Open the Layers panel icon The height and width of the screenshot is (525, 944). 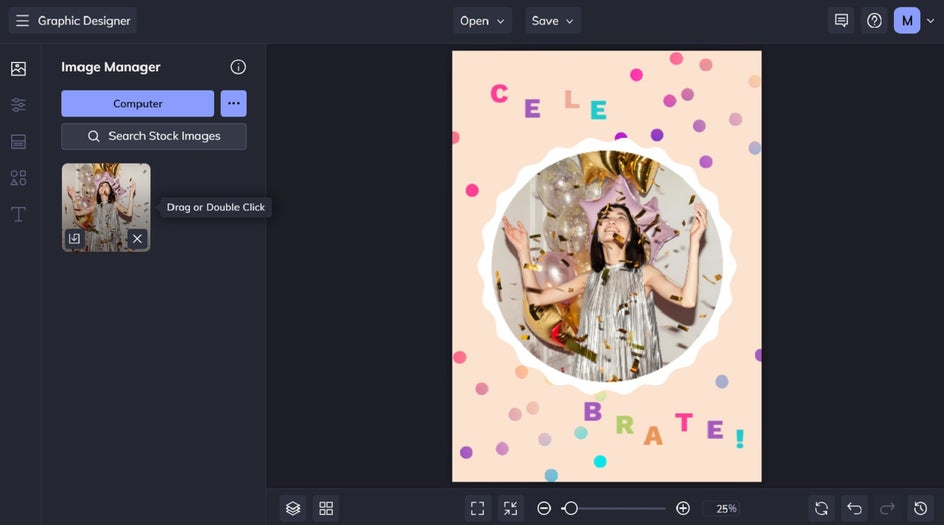[x=293, y=509]
